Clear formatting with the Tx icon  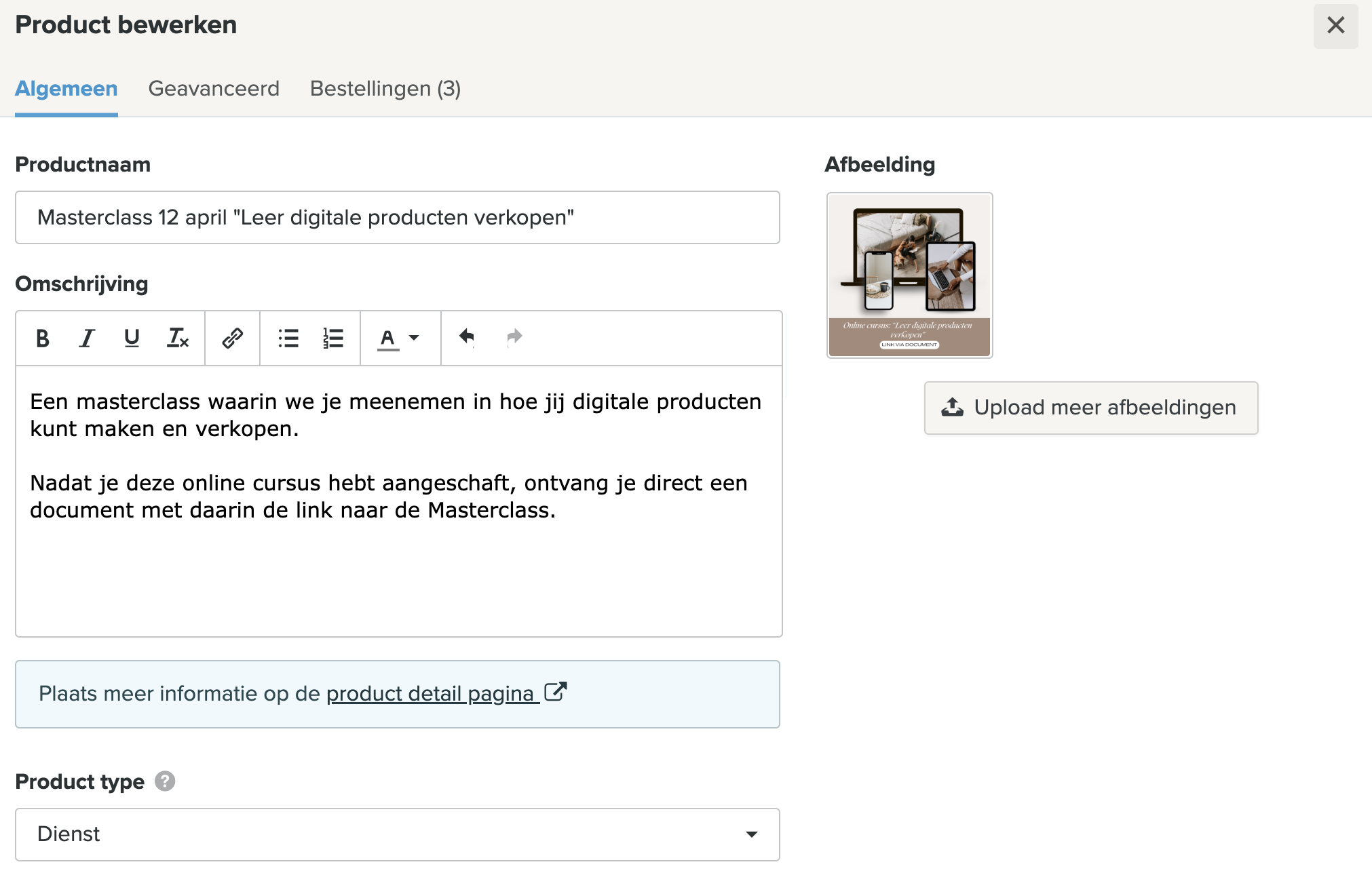(177, 338)
